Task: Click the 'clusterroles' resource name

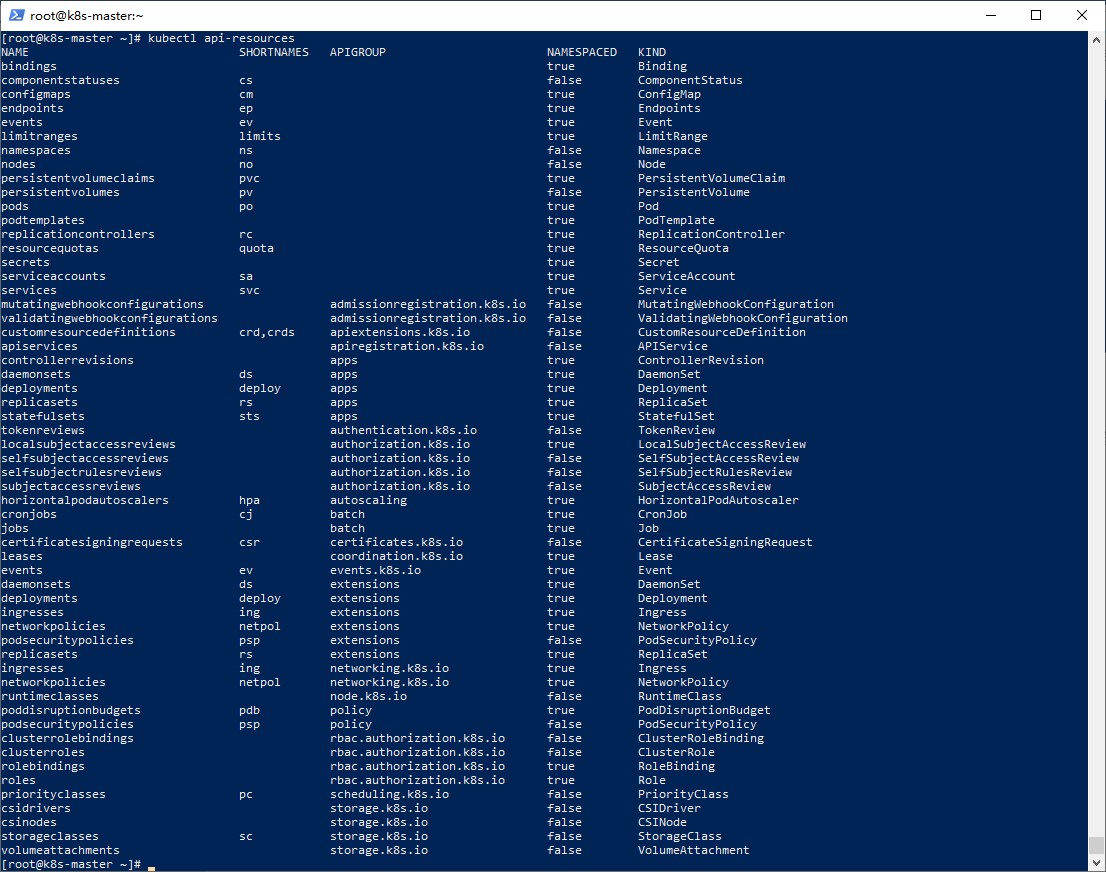Action: (43, 752)
